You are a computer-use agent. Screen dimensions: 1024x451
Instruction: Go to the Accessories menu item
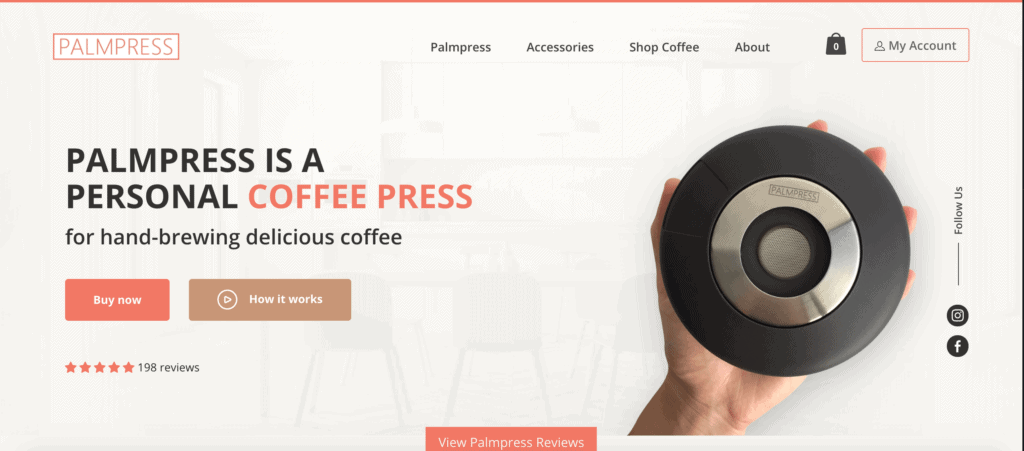click(560, 47)
